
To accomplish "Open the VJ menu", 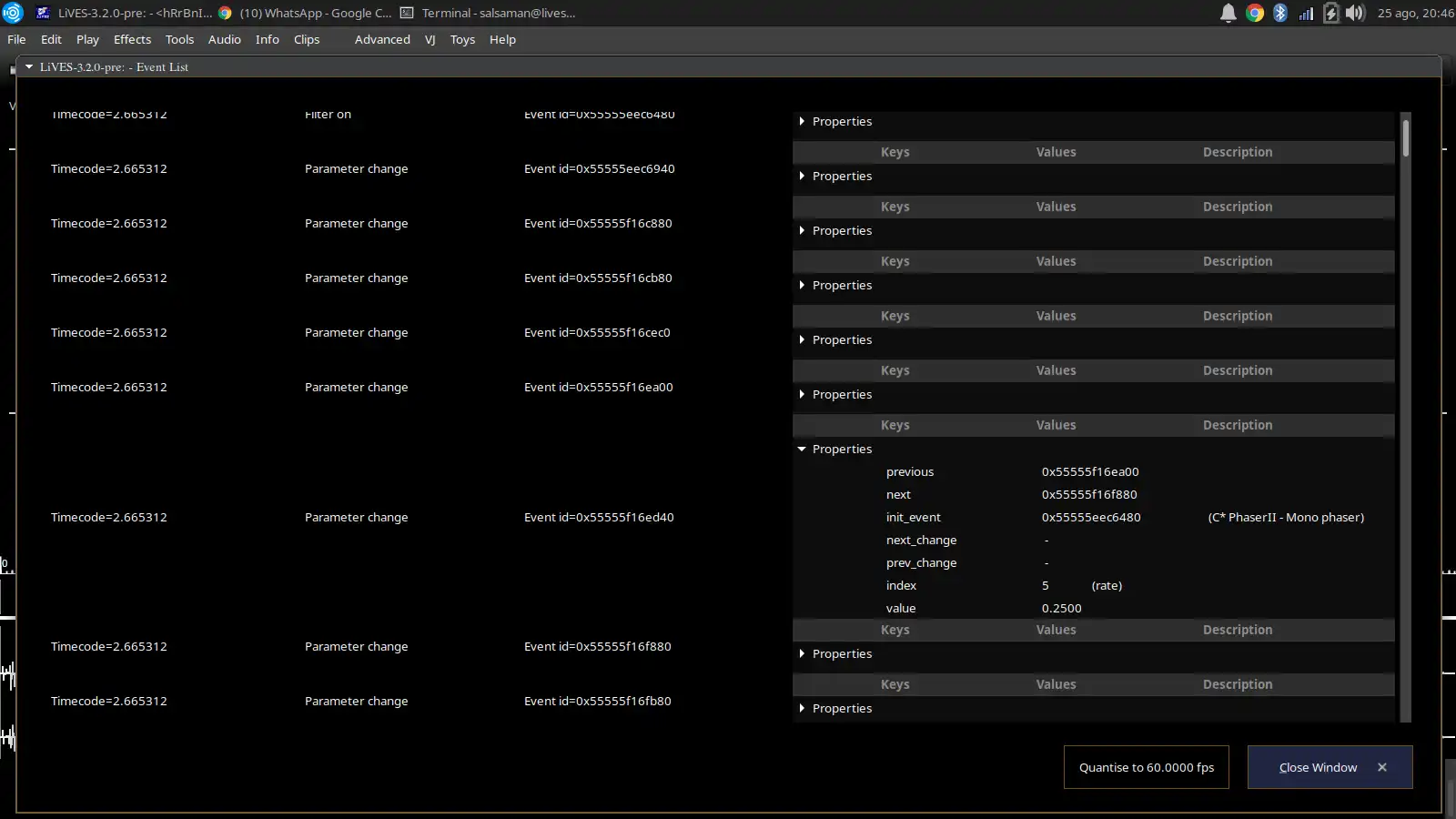I will (x=430, y=39).
